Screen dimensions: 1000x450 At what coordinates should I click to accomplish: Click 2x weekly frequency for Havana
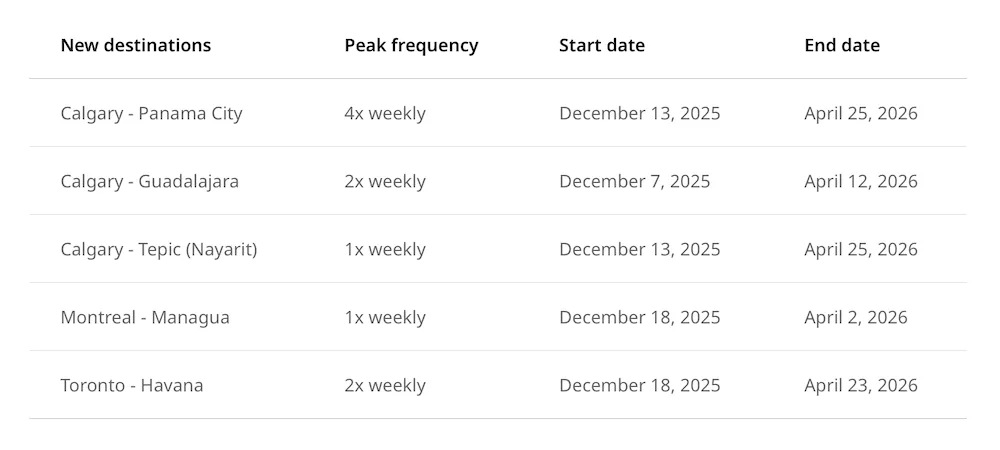385,385
